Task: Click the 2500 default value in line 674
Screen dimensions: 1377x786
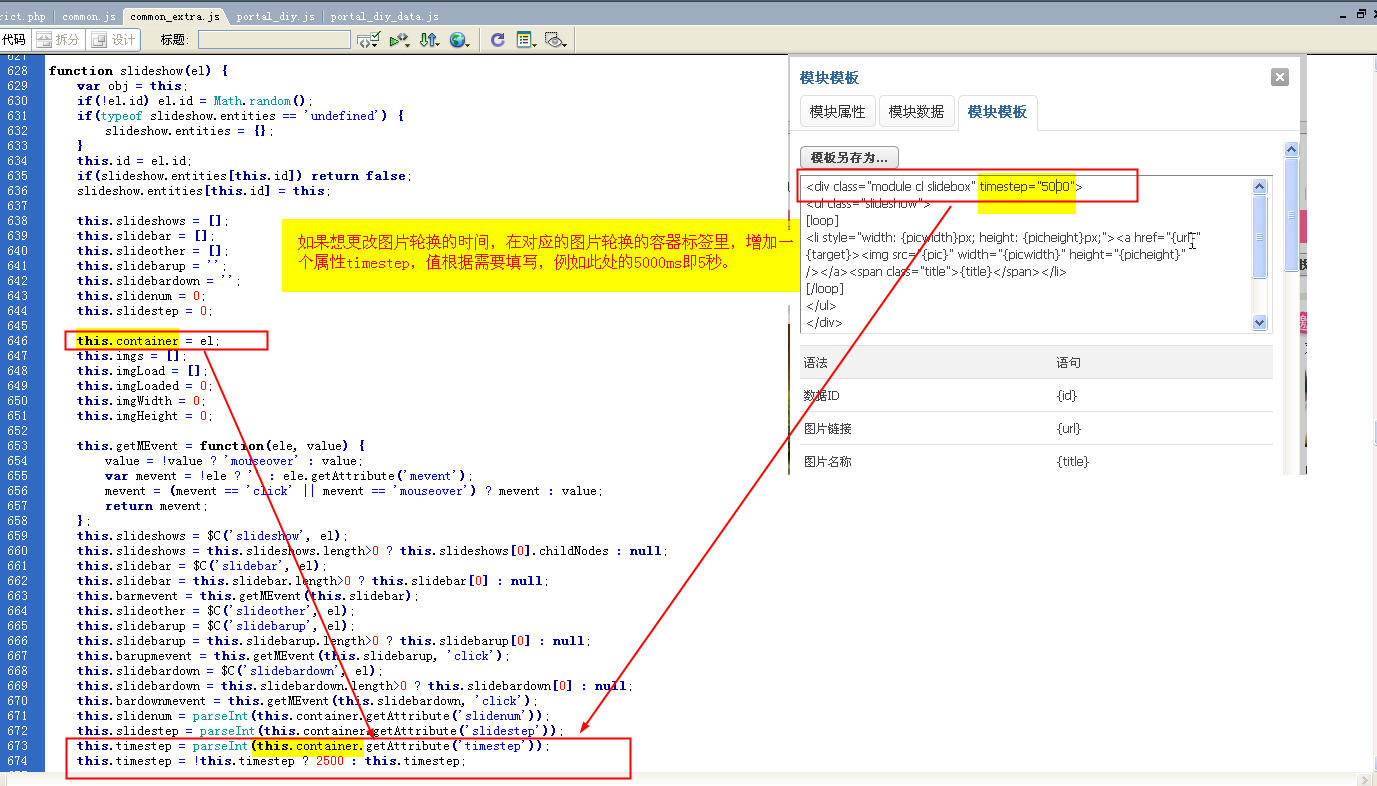Action: click(x=329, y=761)
